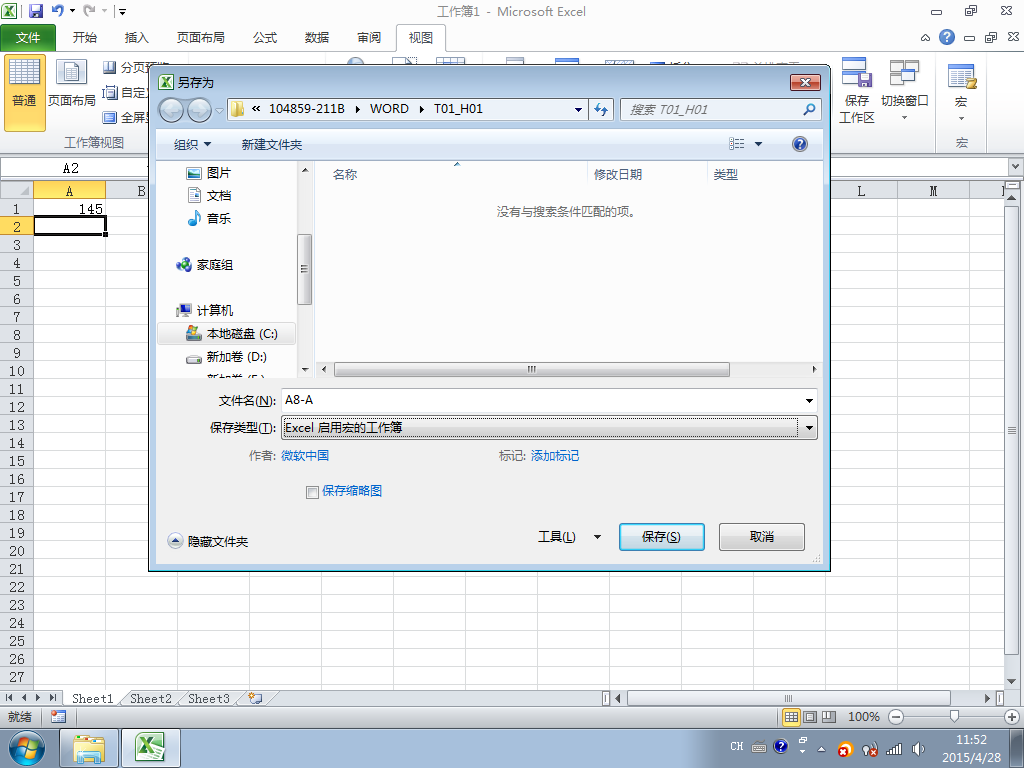
Task: Click the Page Break Preview status bar icon
Action: click(x=829, y=716)
